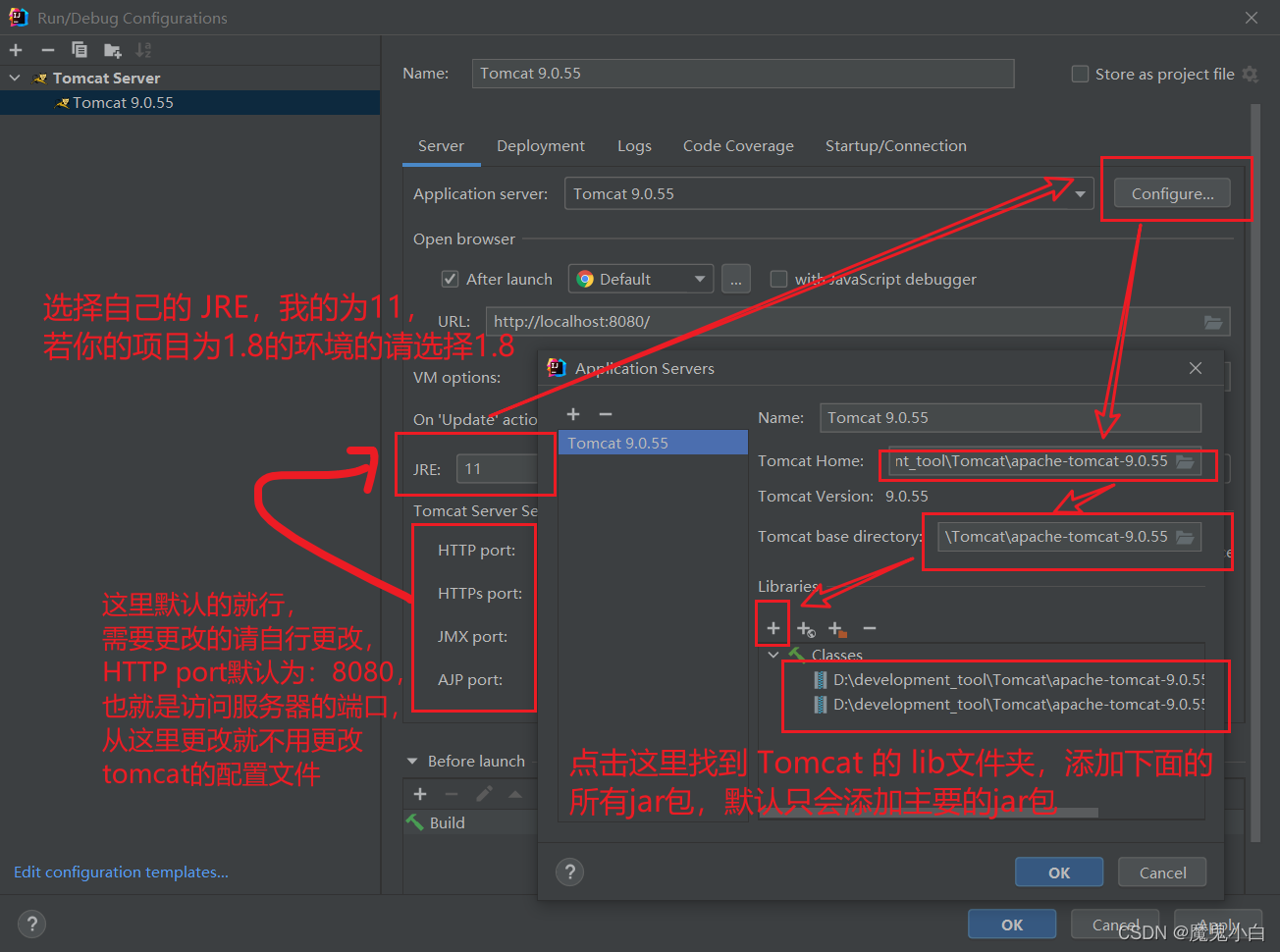Close the Application Servers dialog
Image resolution: width=1280 pixels, height=952 pixels.
tap(1196, 368)
